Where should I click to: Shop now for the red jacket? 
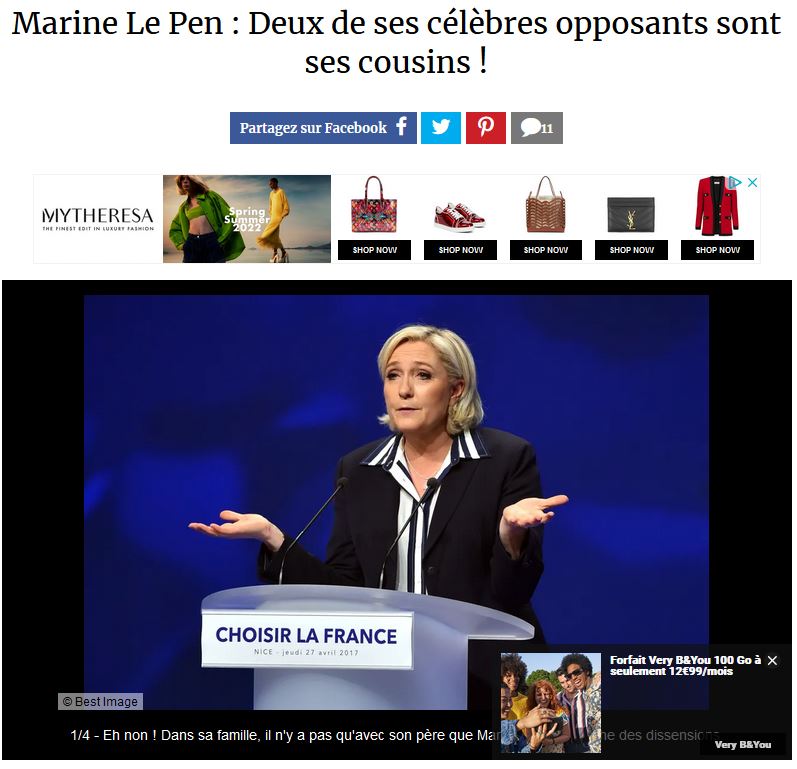pyautogui.click(x=717, y=250)
